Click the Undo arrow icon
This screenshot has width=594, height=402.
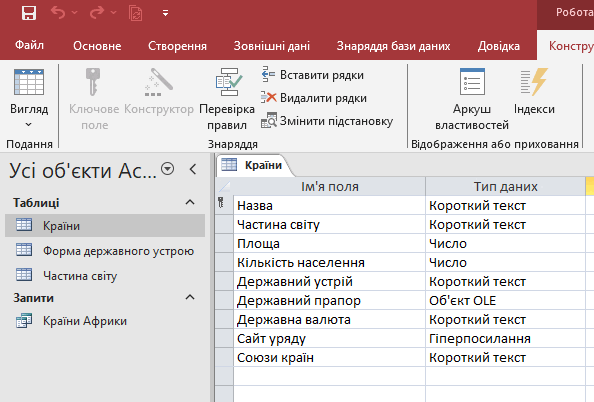pyautogui.click(x=58, y=13)
